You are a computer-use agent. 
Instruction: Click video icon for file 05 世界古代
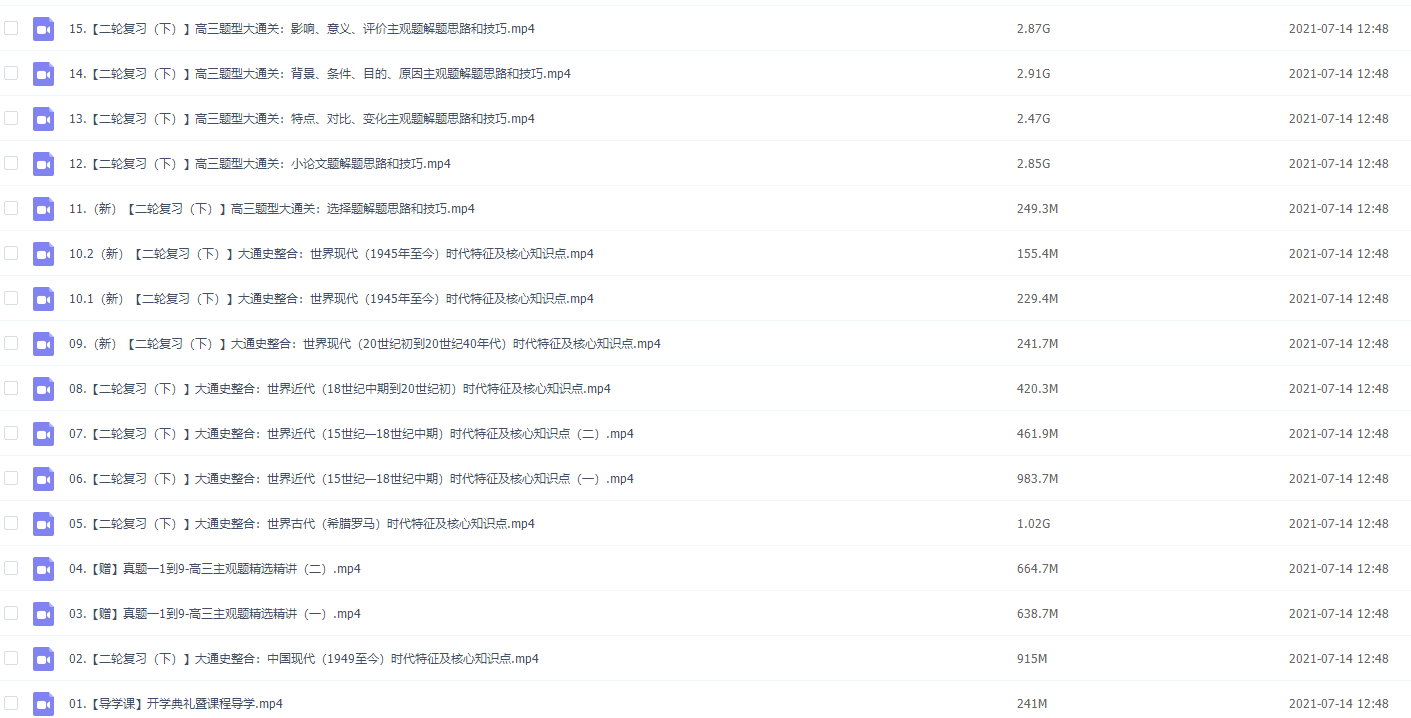(x=43, y=524)
